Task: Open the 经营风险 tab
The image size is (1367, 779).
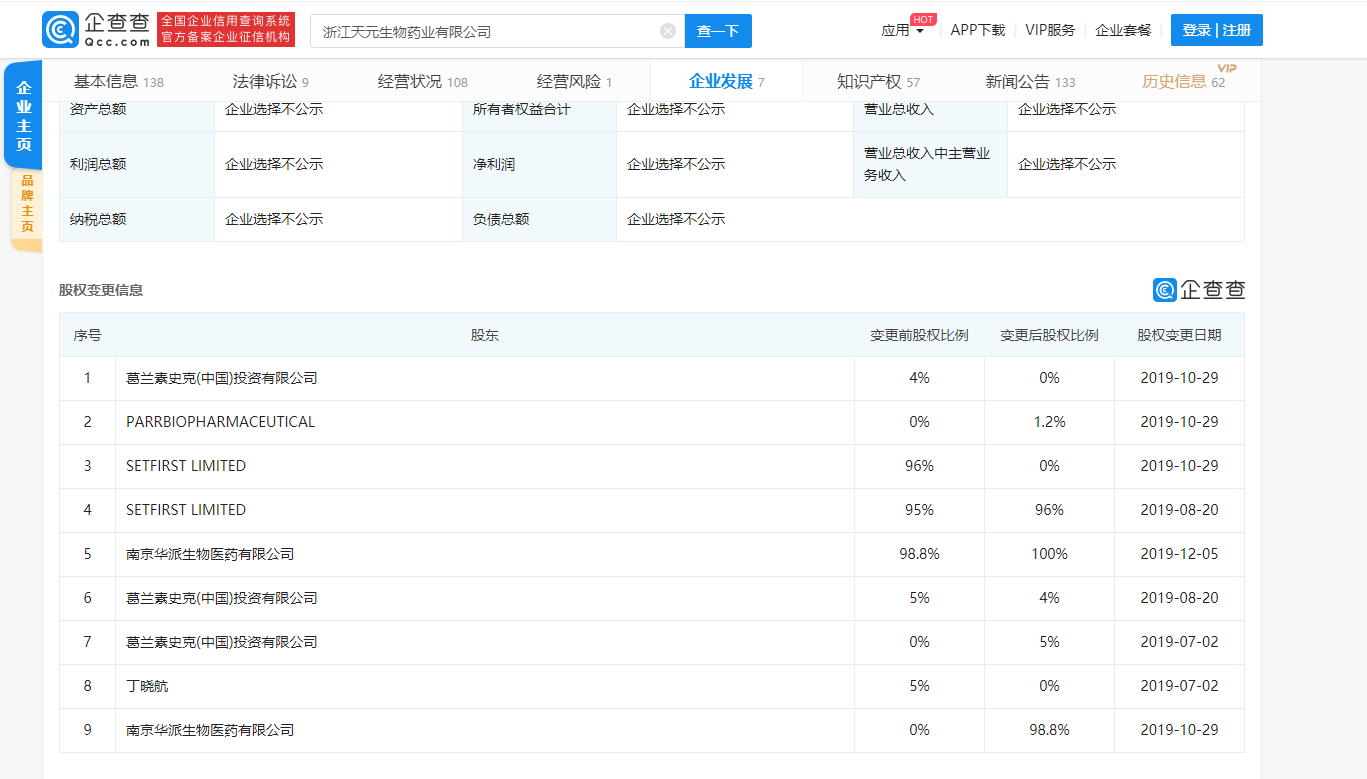Action: tap(574, 82)
